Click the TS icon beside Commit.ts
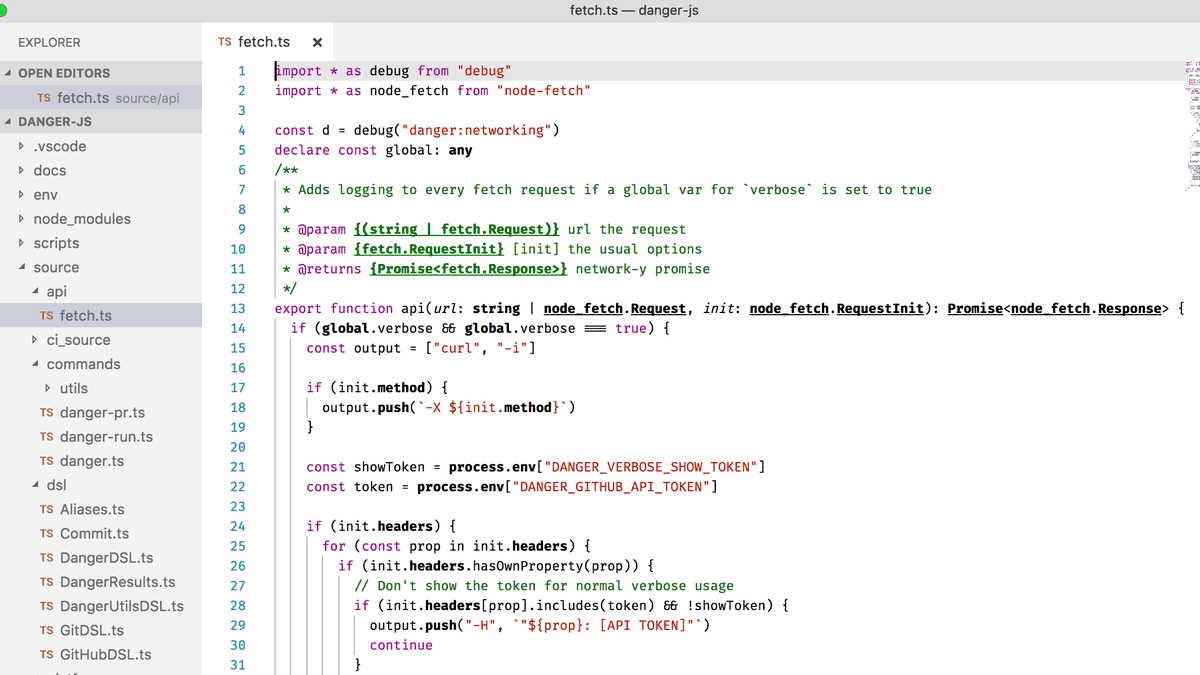 [x=46, y=534]
